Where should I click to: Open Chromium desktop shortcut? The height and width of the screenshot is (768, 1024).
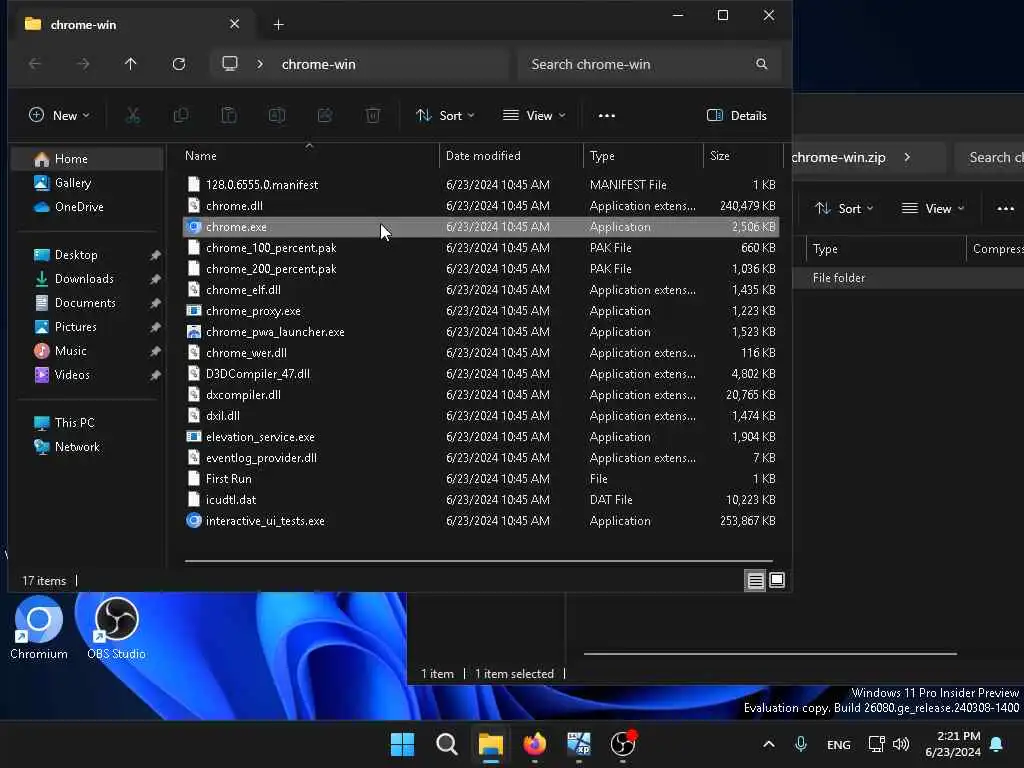click(x=39, y=628)
